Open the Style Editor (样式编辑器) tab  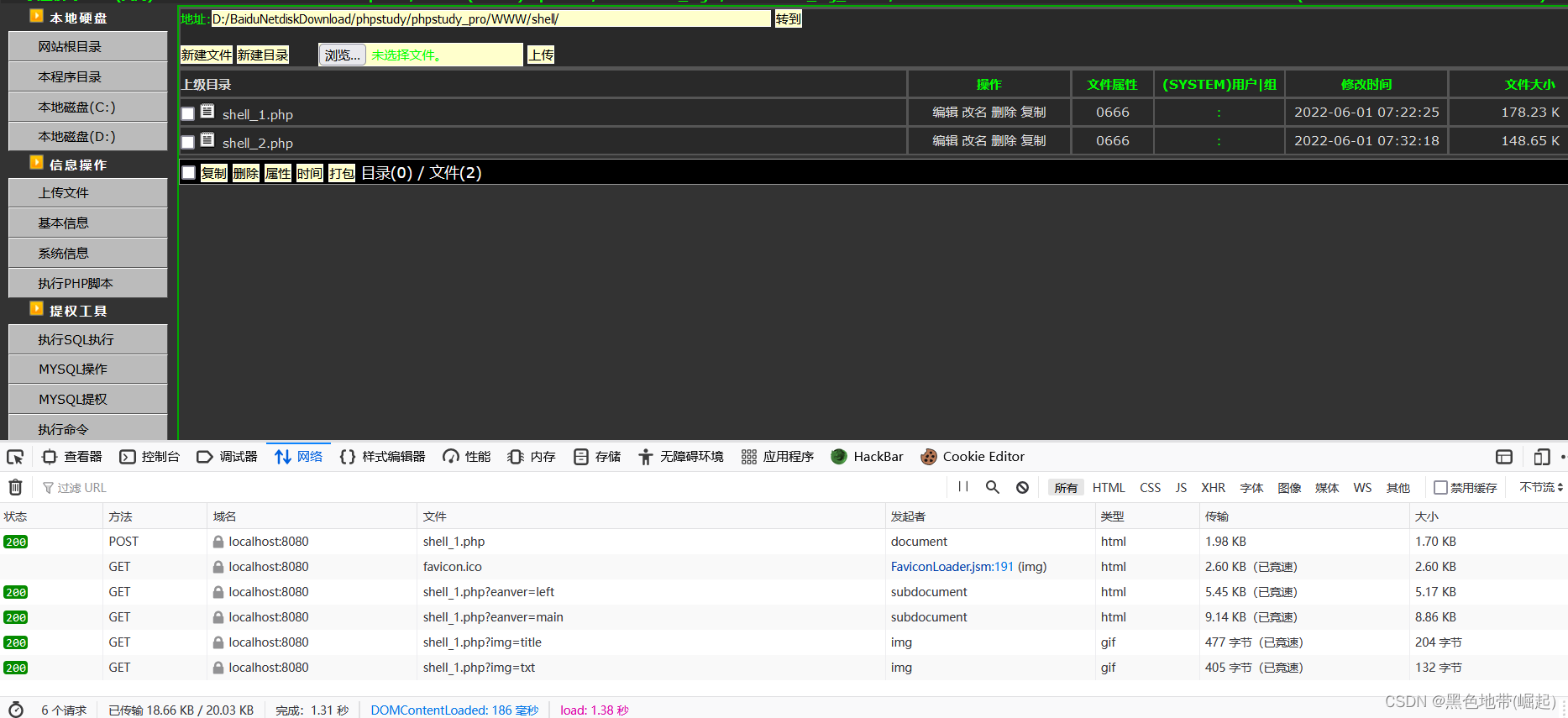coord(382,457)
